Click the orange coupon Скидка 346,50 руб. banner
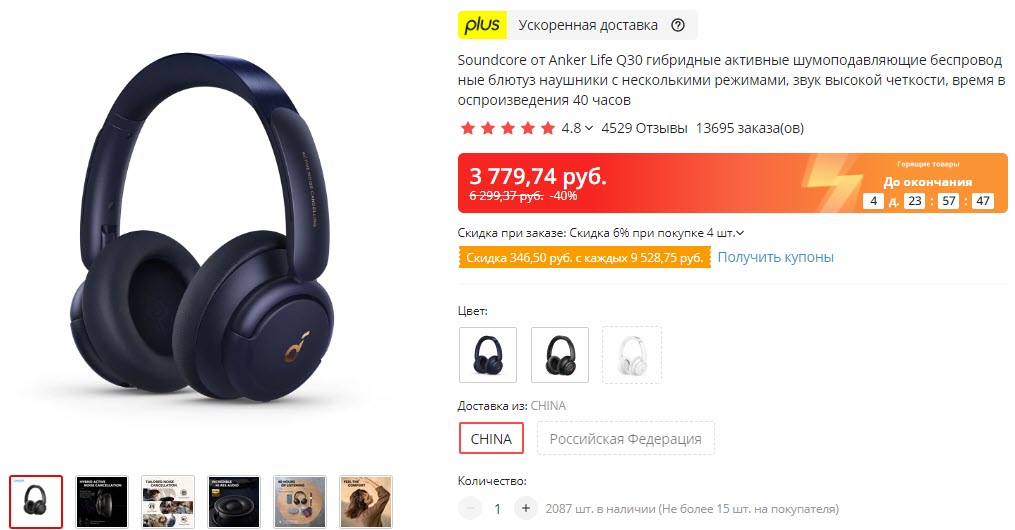Viewport: 1015px width, 530px height. [x=585, y=258]
